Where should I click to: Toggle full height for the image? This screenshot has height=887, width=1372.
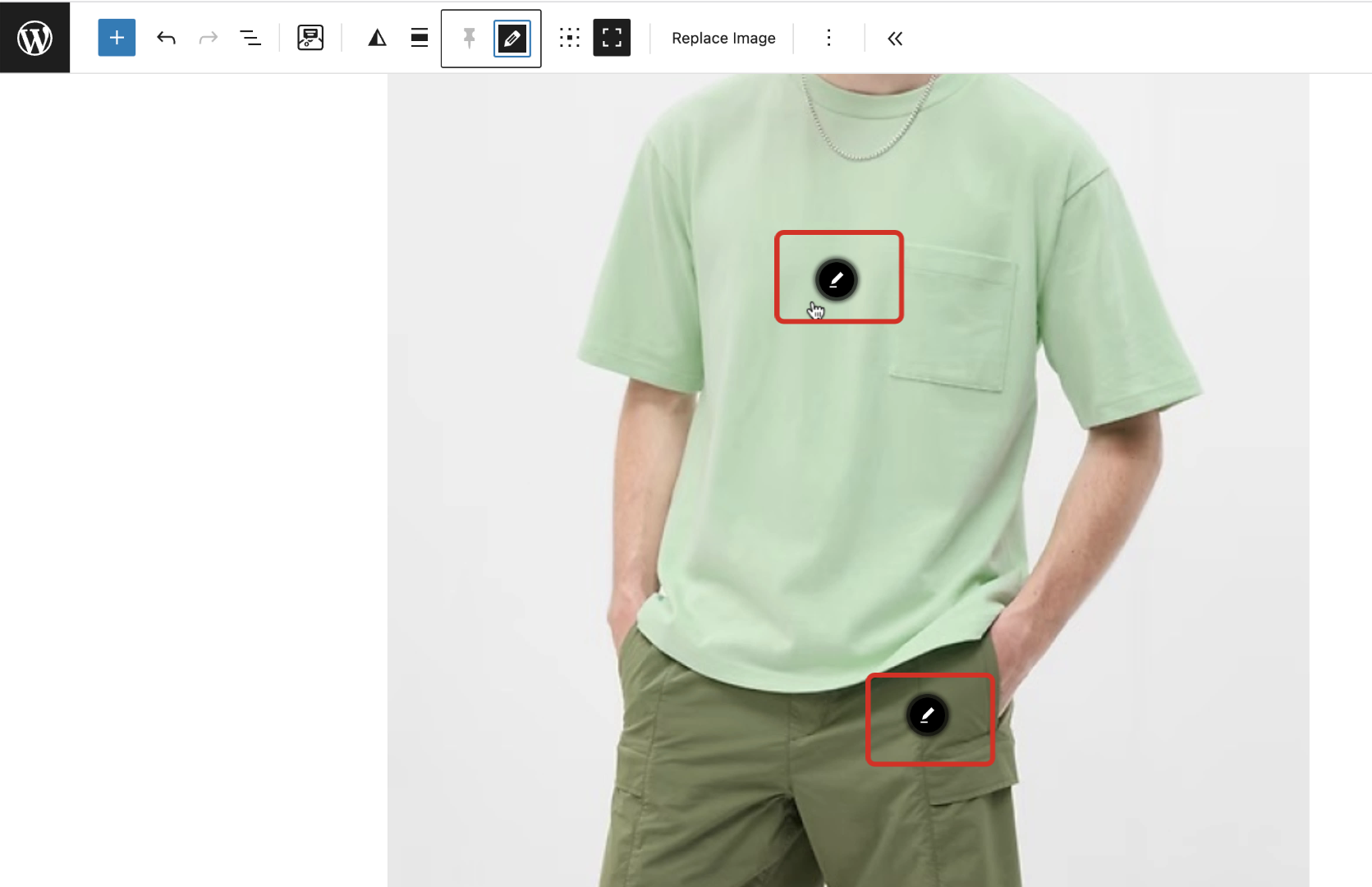(612, 38)
